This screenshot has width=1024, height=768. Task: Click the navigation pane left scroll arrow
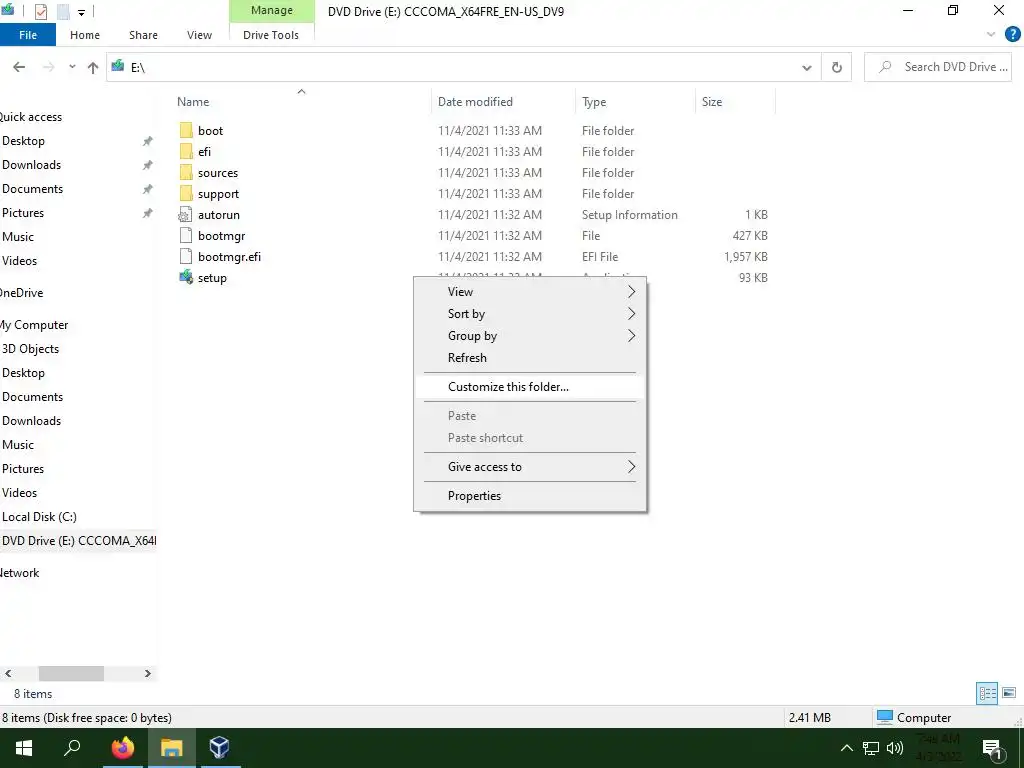pyautogui.click(x=8, y=673)
